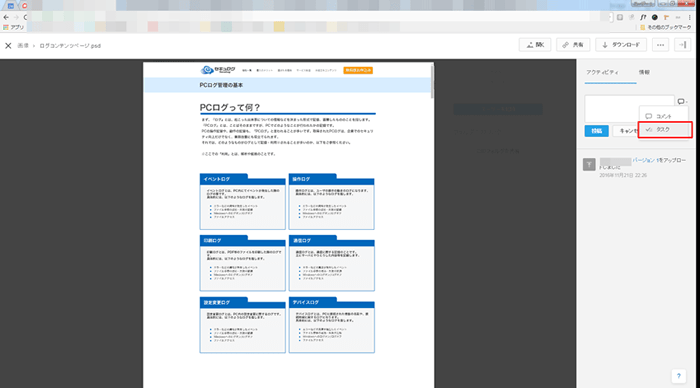Click the preview pane vertical scrollbar
The width and height of the screenshot is (700, 388).
[432, 81]
